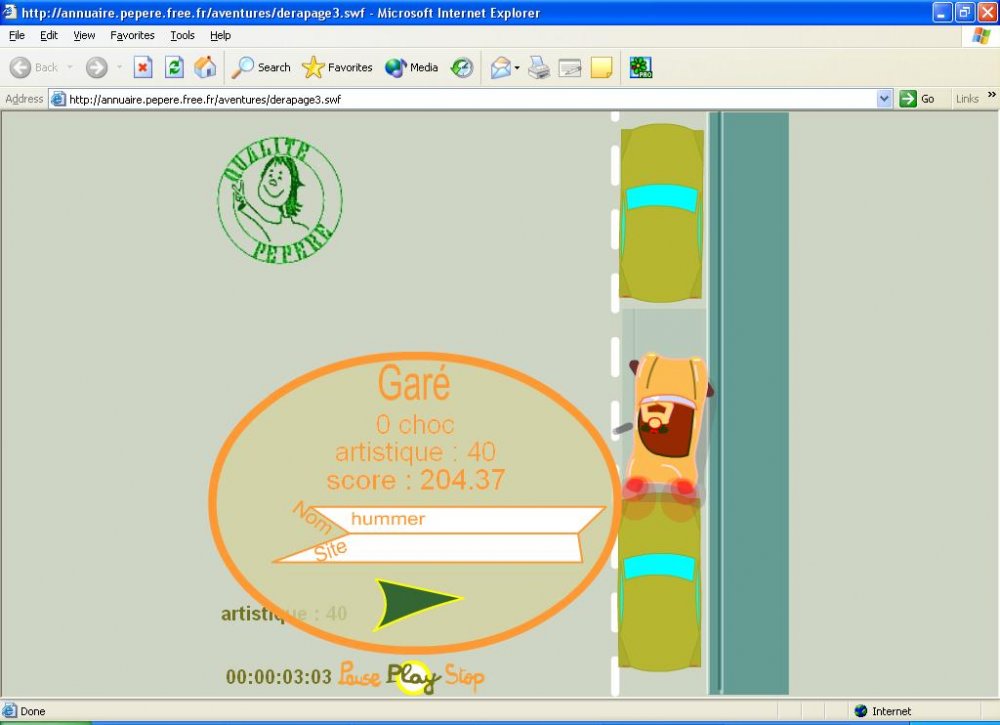The width and height of the screenshot is (1000, 725).
Task: Expand the address bar dropdown
Action: coord(884,99)
